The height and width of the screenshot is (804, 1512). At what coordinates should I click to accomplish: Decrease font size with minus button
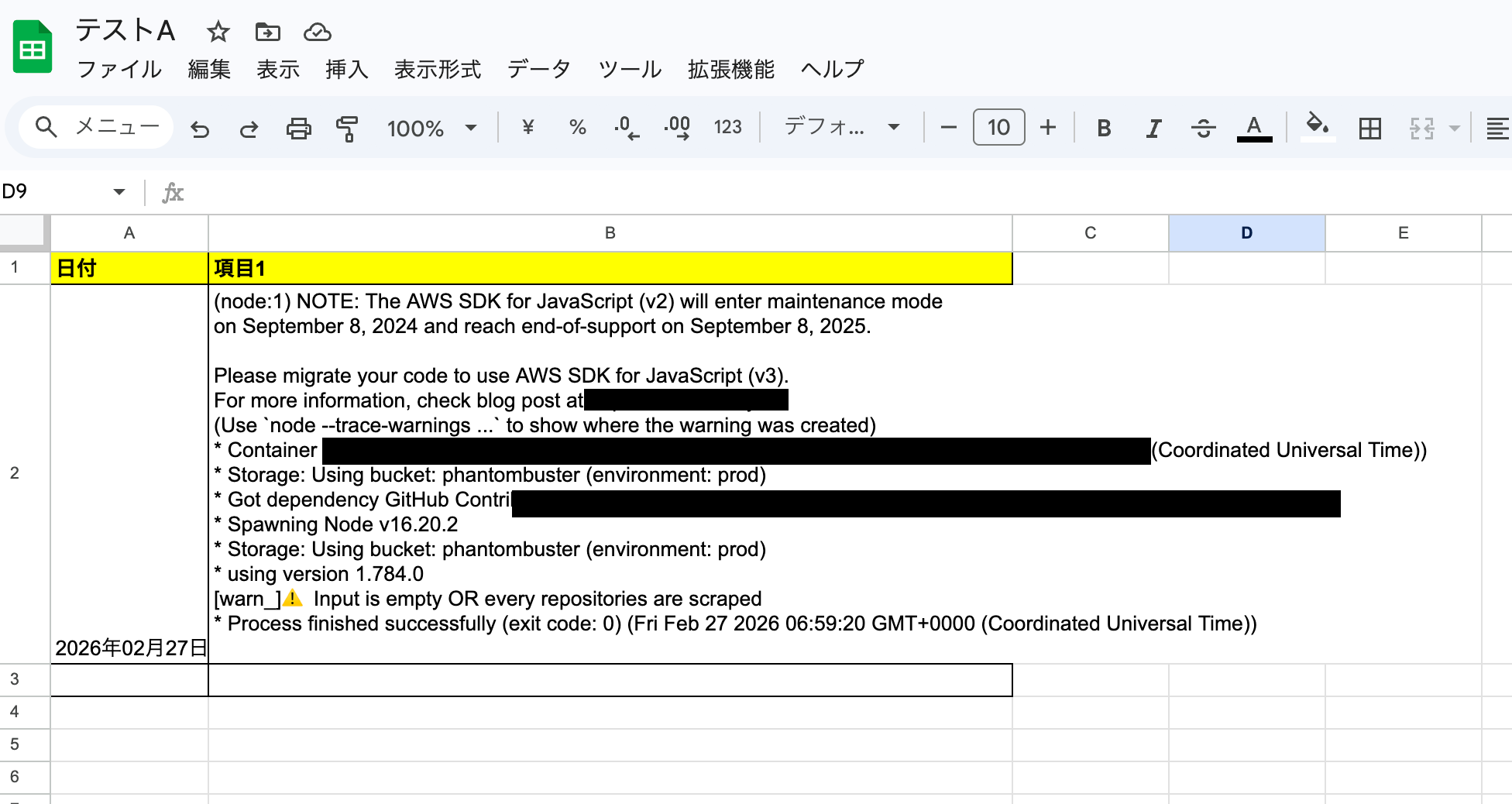(948, 127)
